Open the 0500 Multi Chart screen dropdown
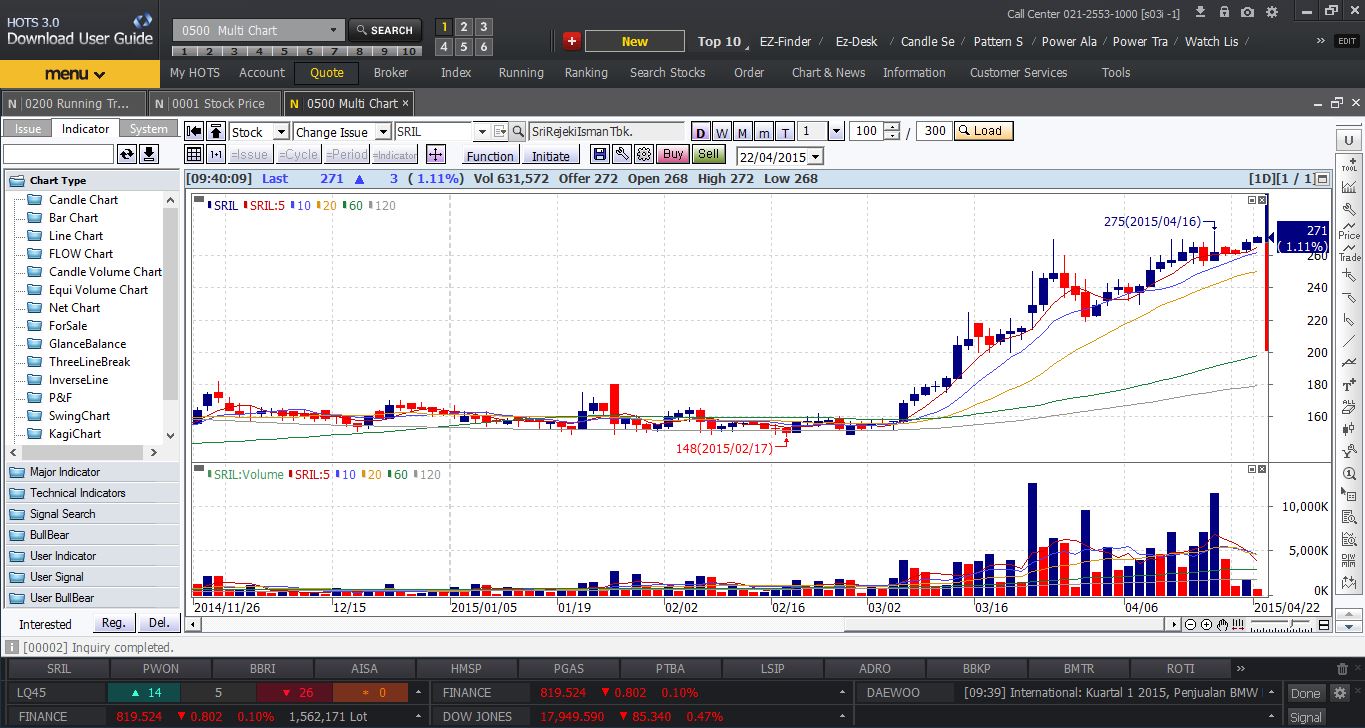 click(x=334, y=30)
